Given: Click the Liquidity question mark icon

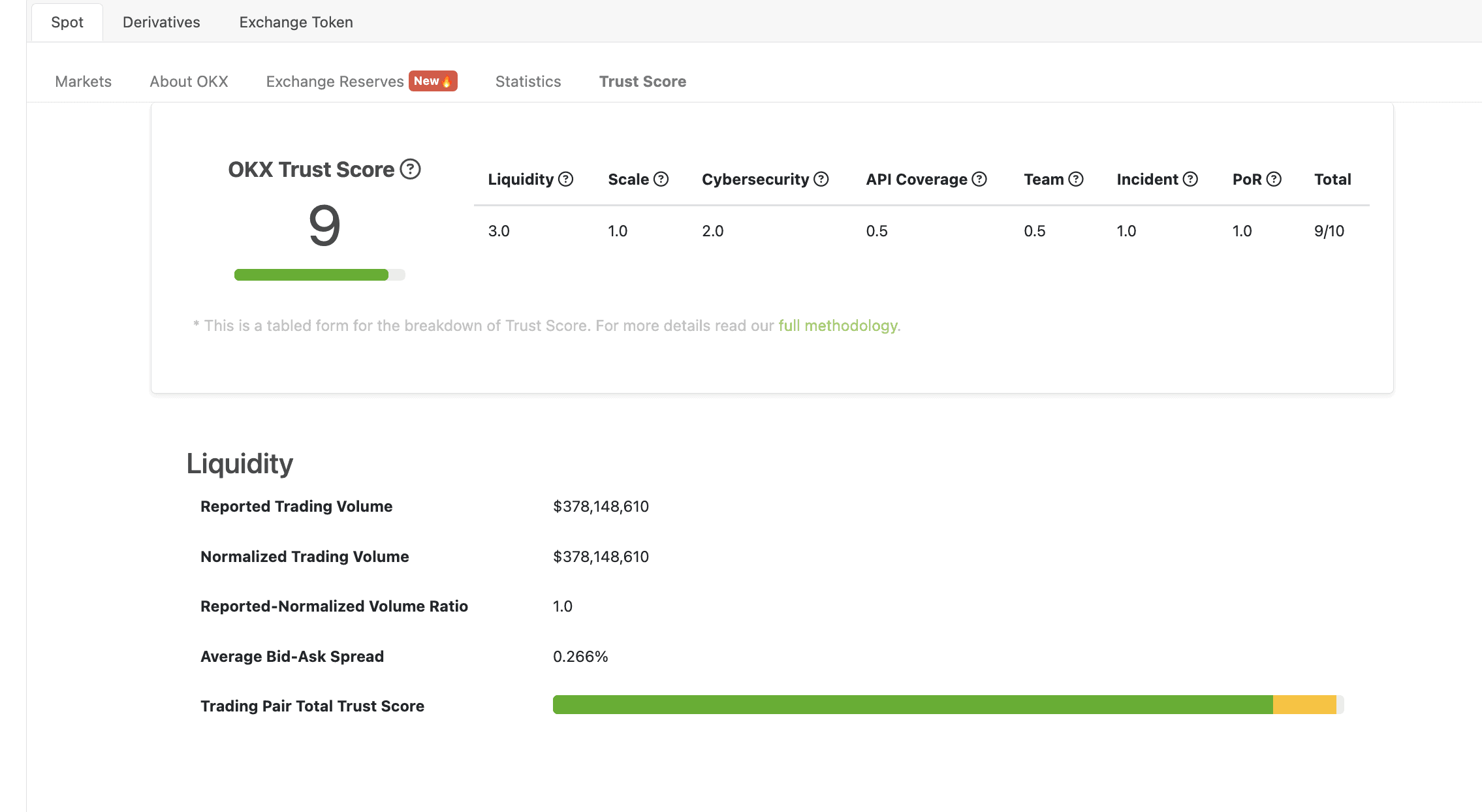Looking at the screenshot, I should click(x=566, y=179).
